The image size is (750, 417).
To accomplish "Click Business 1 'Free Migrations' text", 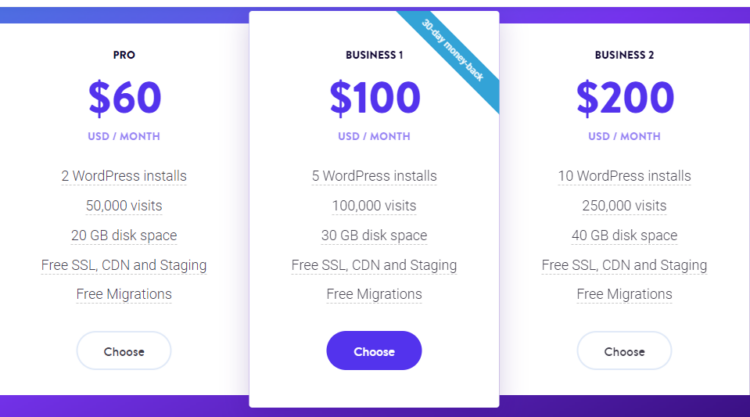I will [374, 294].
